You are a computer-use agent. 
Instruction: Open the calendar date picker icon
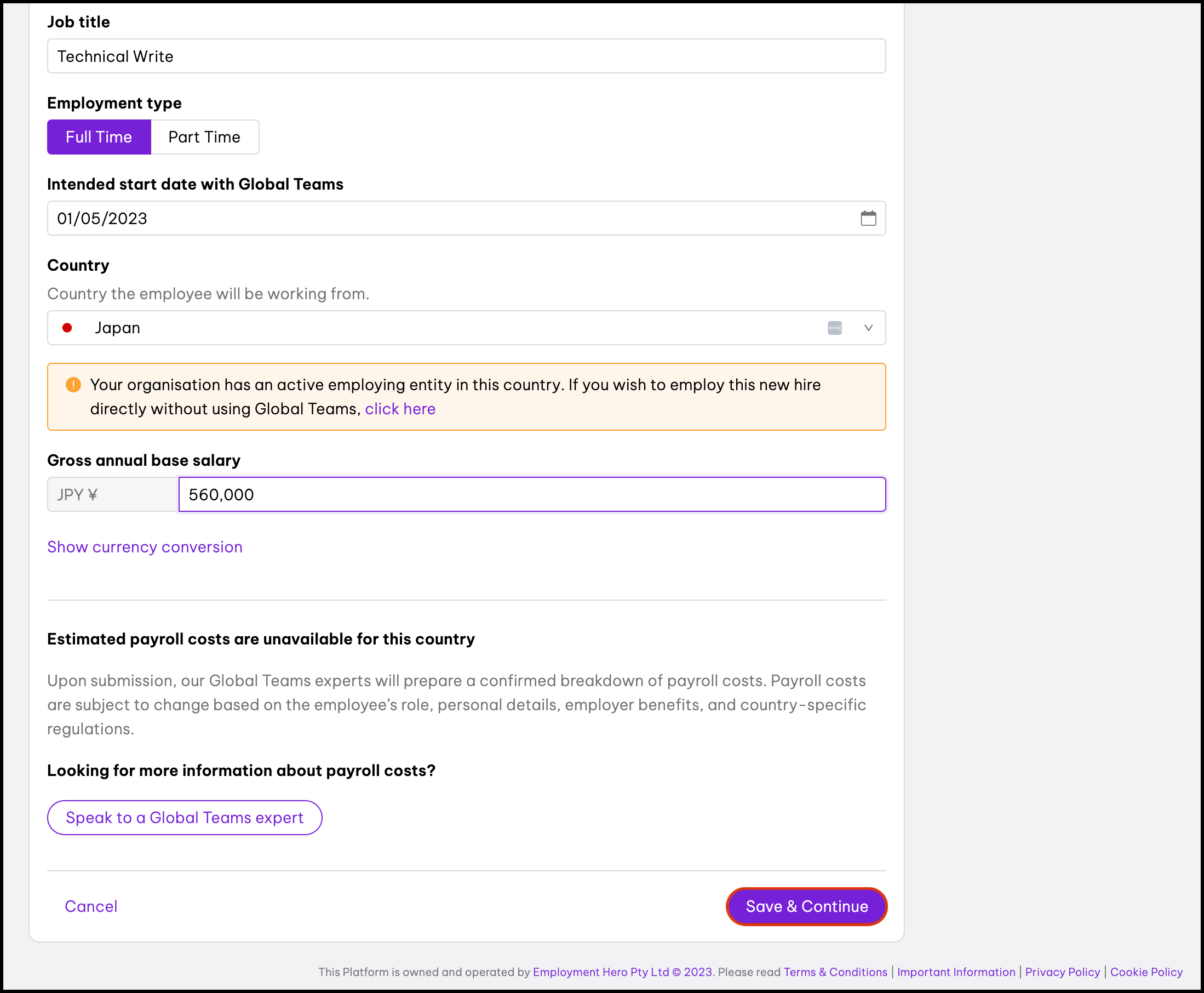(x=868, y=218)
